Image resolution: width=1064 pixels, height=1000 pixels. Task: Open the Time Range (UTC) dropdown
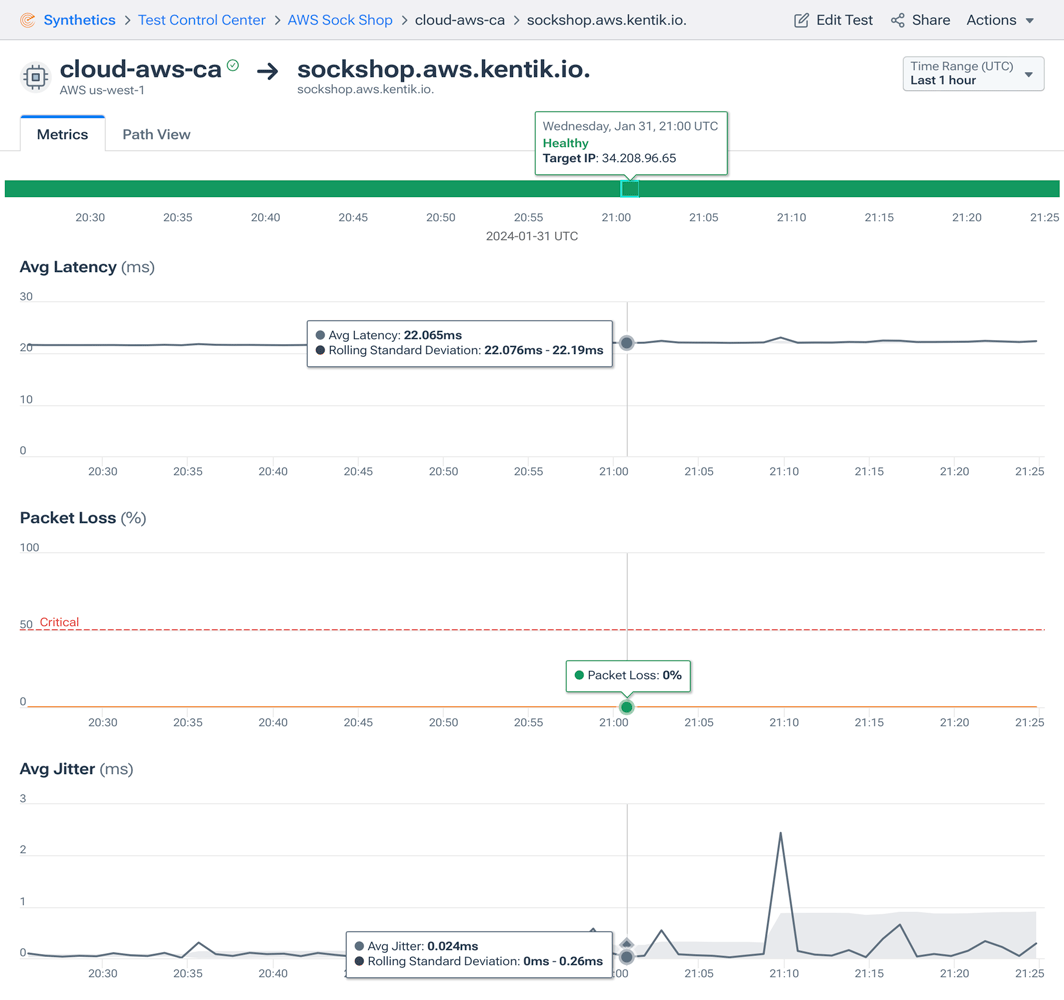[972, 73]
